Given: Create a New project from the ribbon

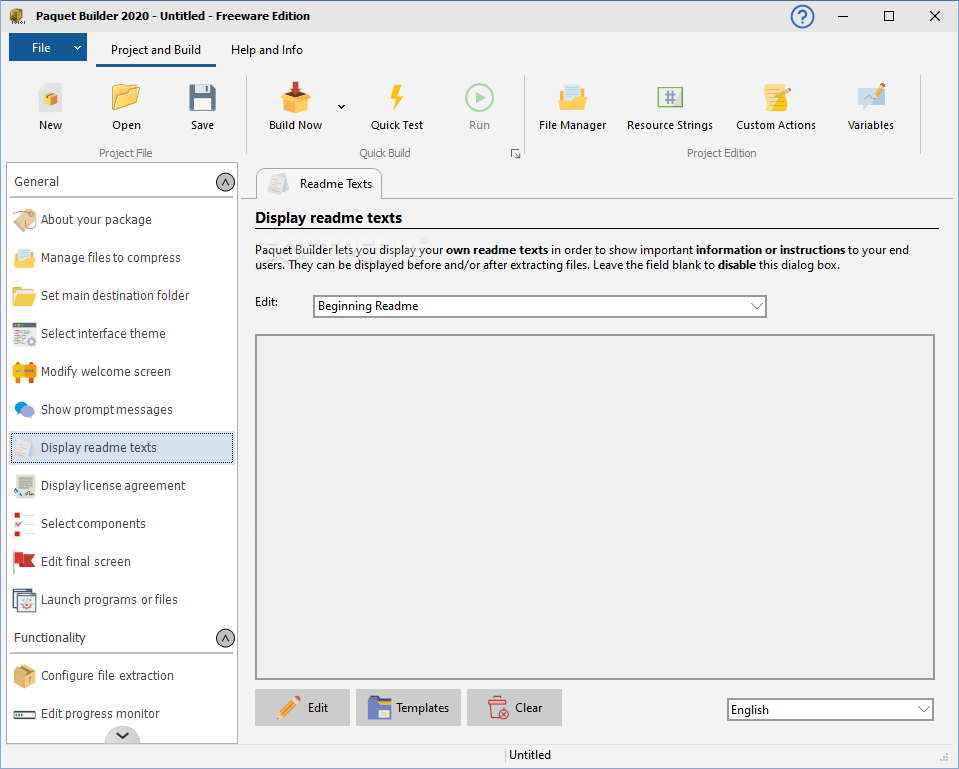Looking at the screenshot, I should pyautogui.click(x=50, y=108).
